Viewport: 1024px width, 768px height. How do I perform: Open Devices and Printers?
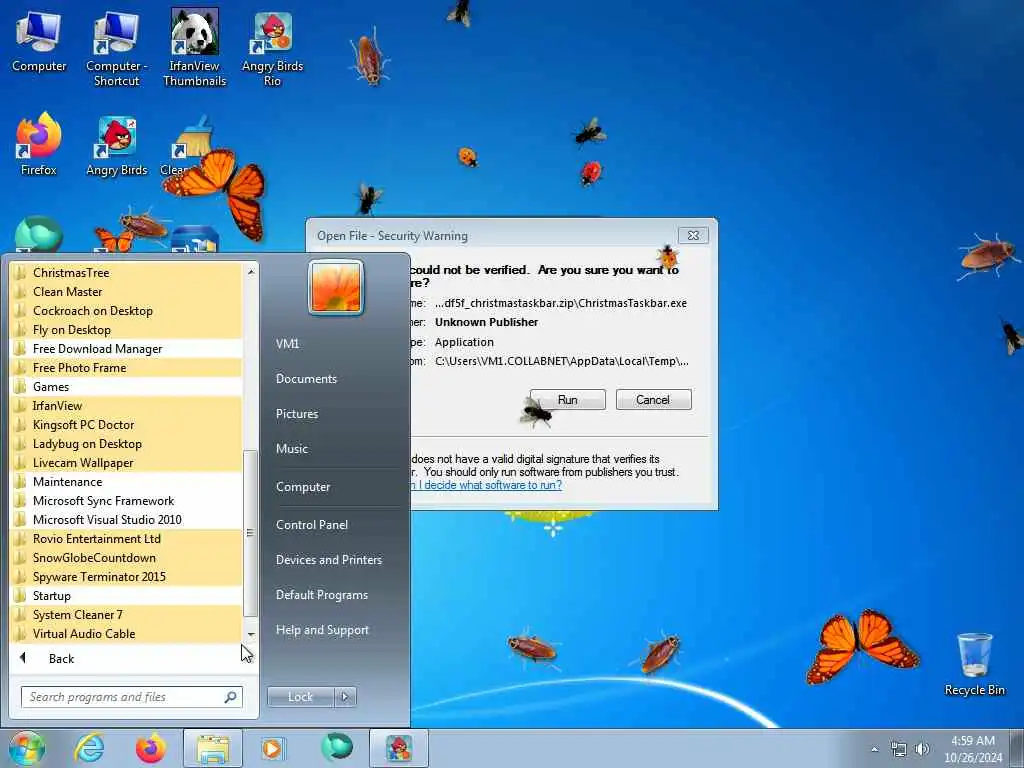click(x=328, y=560)
